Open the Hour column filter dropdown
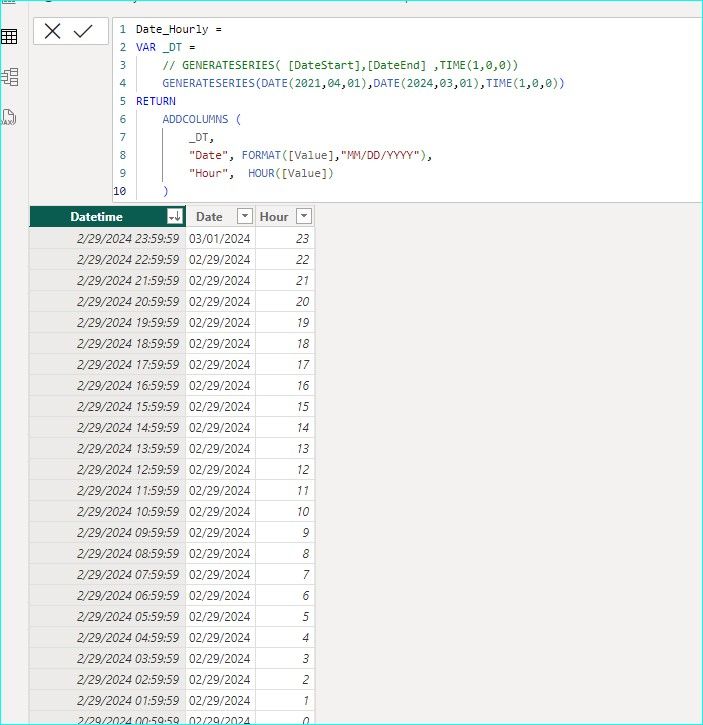This screenshot has width=703, height=725. (304, 216)
